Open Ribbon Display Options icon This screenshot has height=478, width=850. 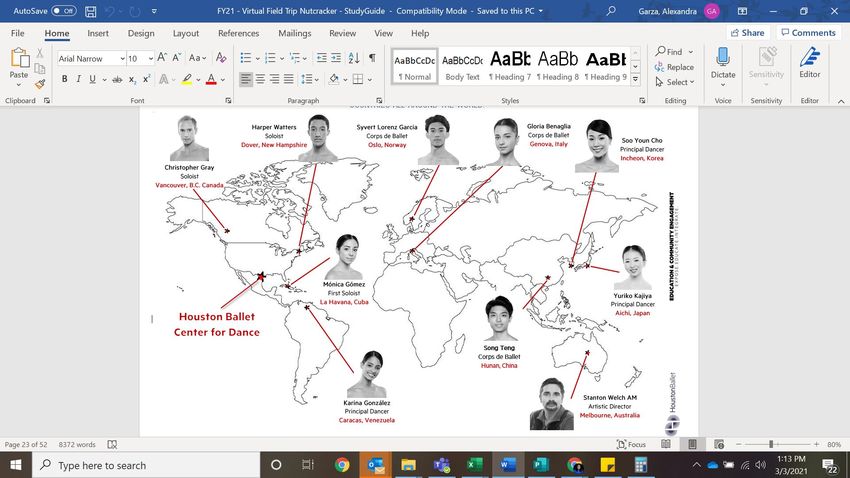coord(742,11)
